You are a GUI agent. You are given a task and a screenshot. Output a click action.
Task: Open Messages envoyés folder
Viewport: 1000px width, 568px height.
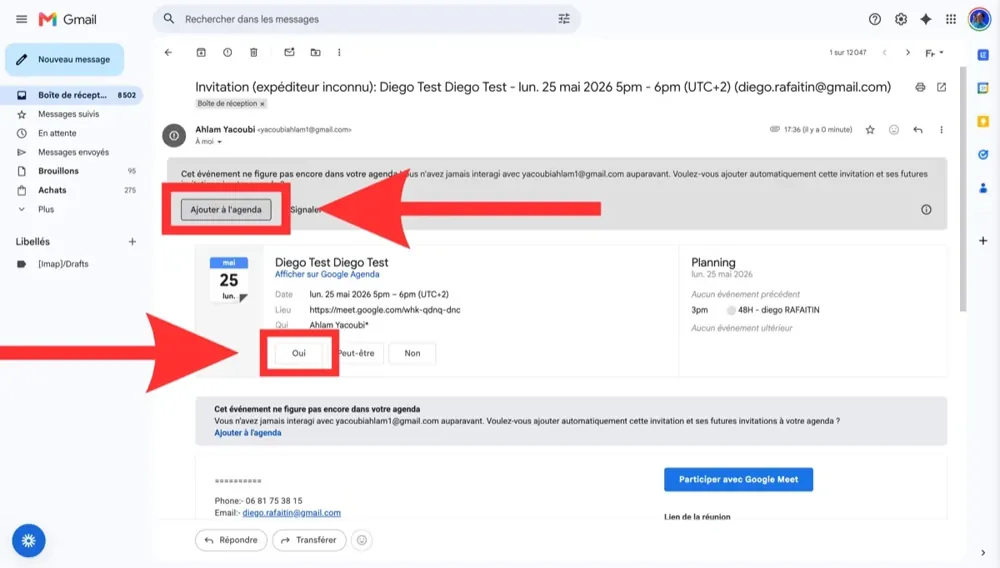pos(75,152)
